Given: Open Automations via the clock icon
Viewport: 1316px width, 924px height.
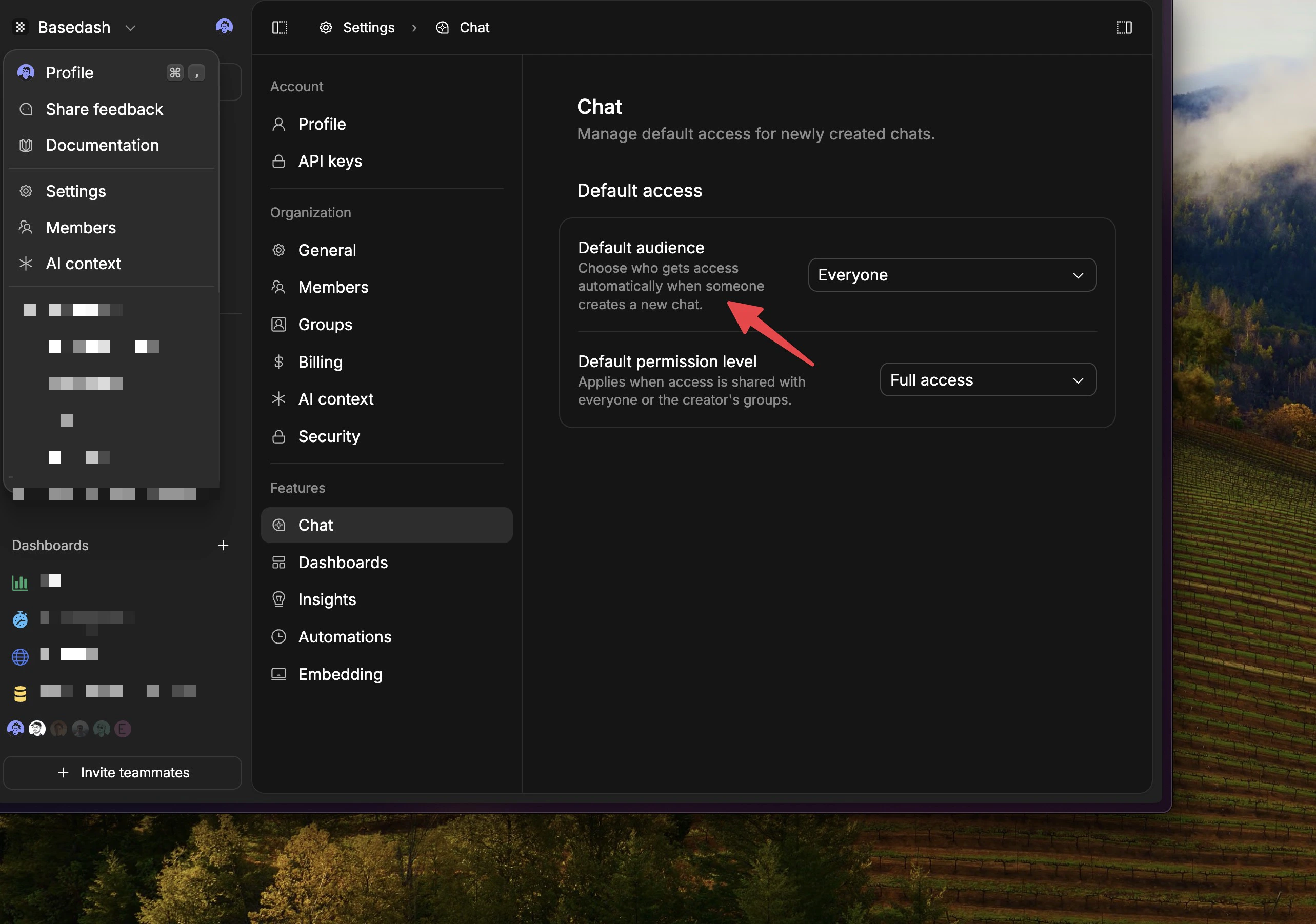Looking at the screenshot, I should pyautogui.click(x=279, y=636).
